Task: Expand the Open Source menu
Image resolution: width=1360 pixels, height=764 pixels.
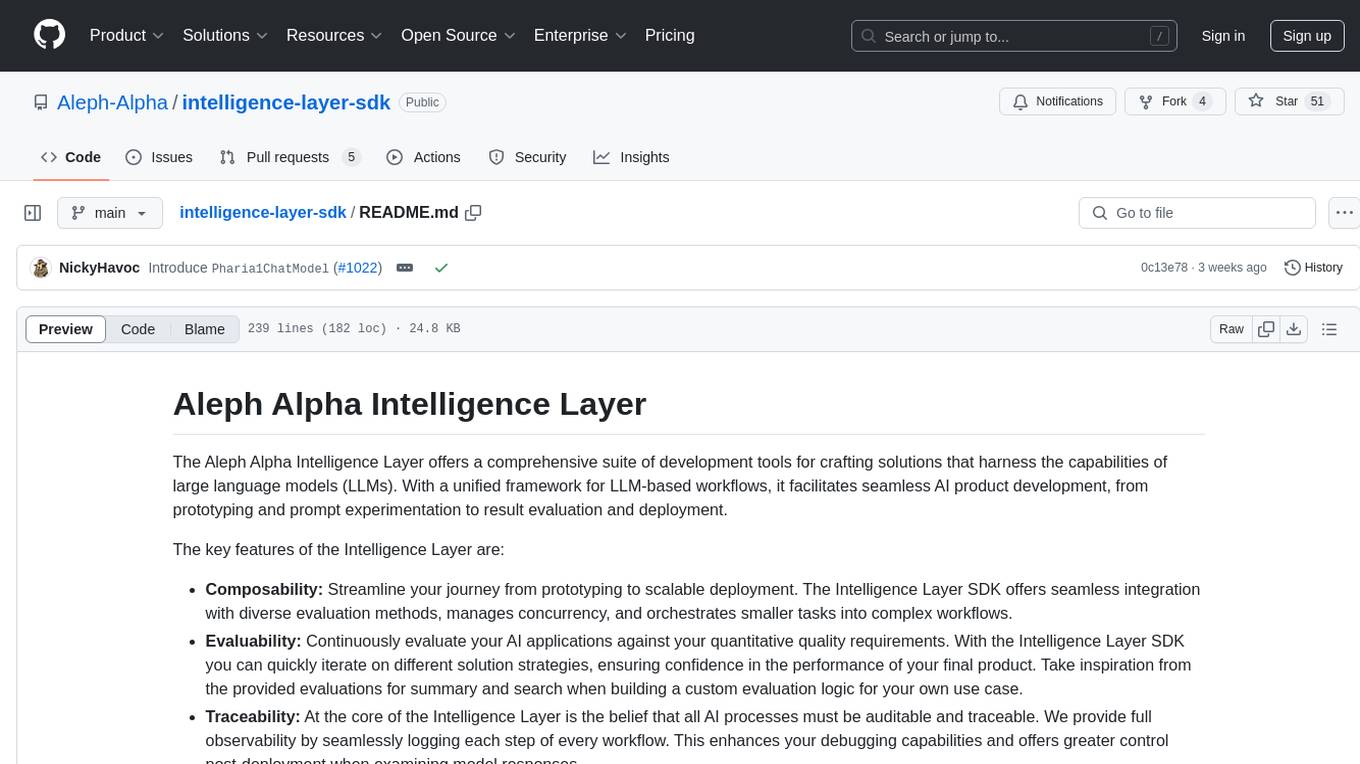Action: pos(458,35)
